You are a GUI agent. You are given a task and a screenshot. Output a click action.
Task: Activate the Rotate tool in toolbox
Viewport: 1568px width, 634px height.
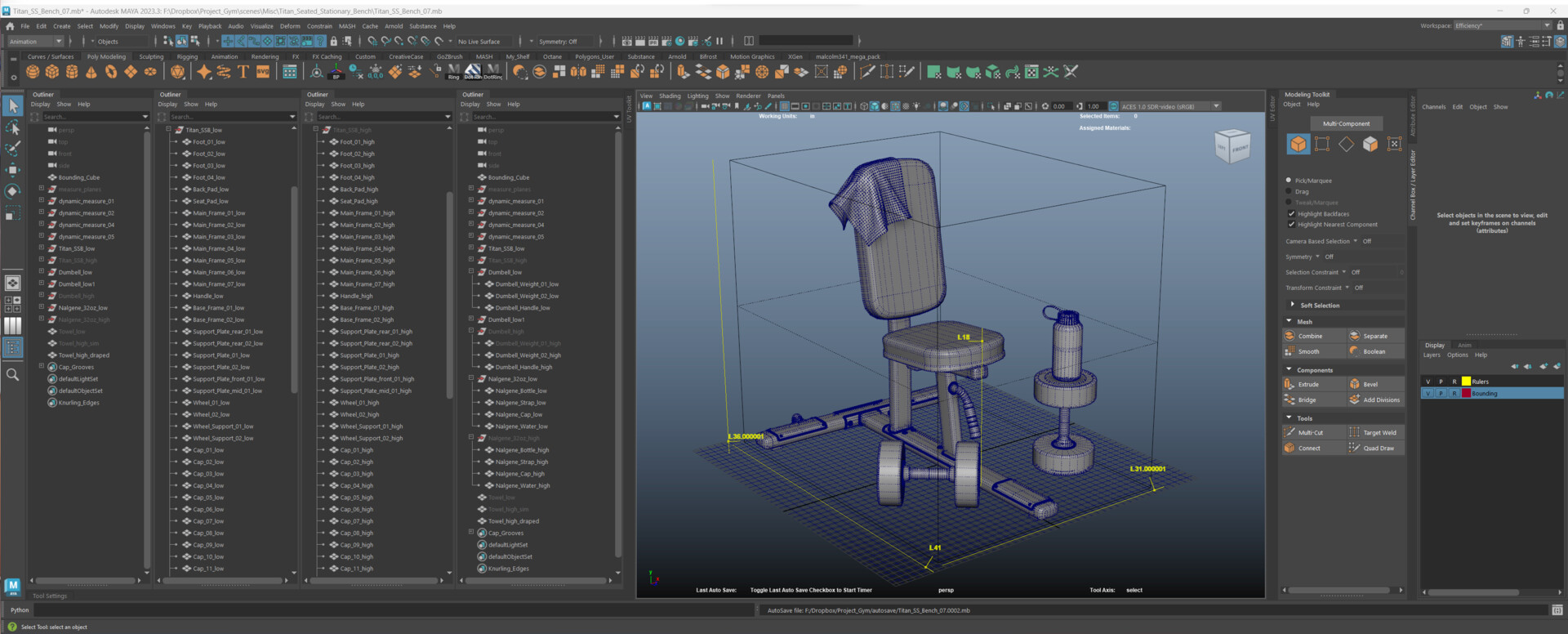point(13,191)
